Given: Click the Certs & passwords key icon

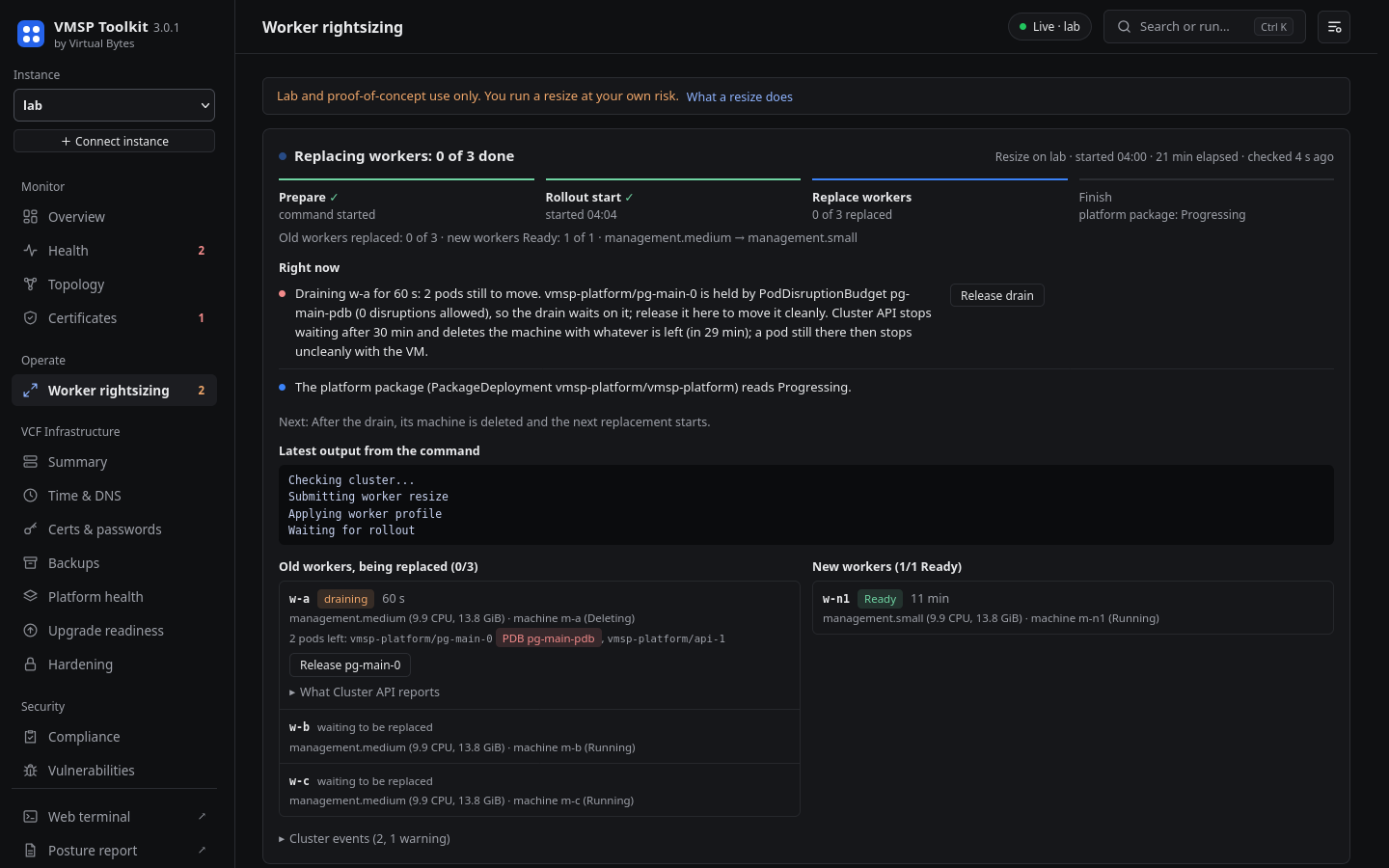Looking at the screenshot, I should coord(31,529).
